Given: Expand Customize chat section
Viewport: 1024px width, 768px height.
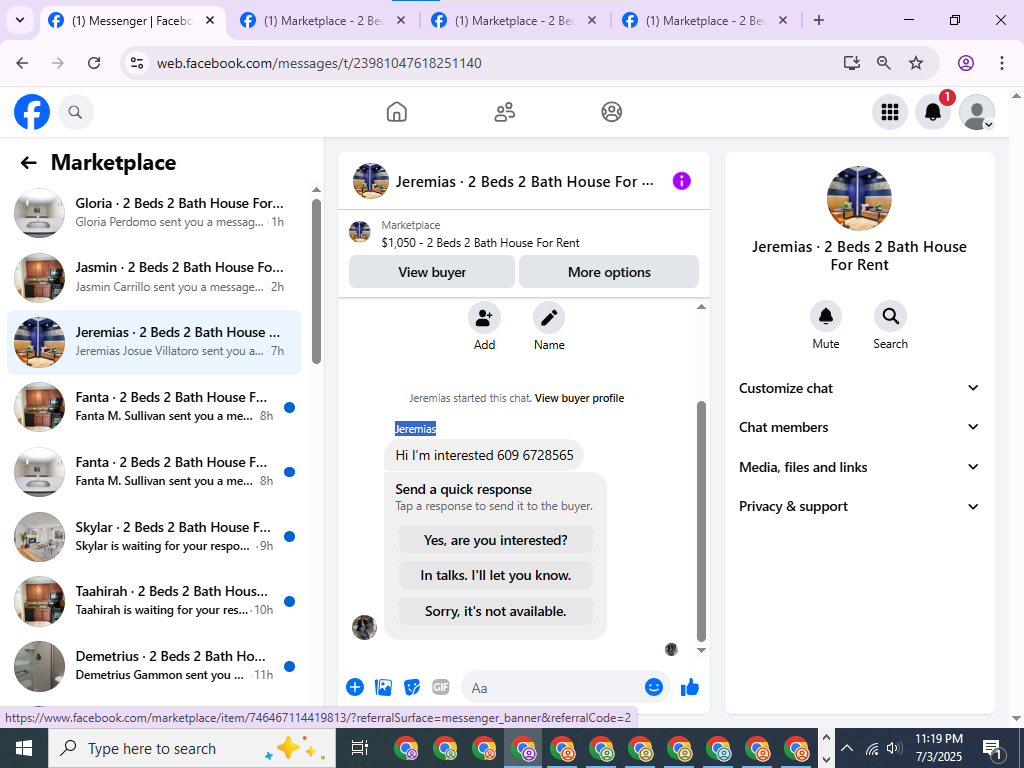Looking at the screenshot, I should pyautogui.click(x=859, y=388).
